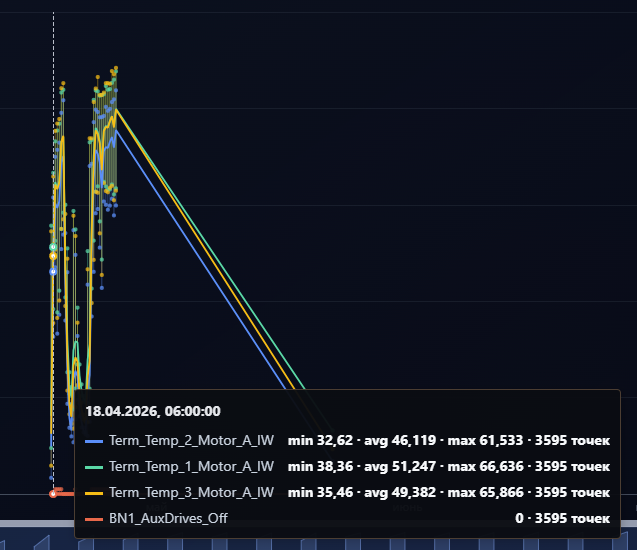This screenshot has width=637, height=550.
Task: Select Term_Temp_2_Motor_A_IW series name in tooltip
Action: click(x=191, y=440)
